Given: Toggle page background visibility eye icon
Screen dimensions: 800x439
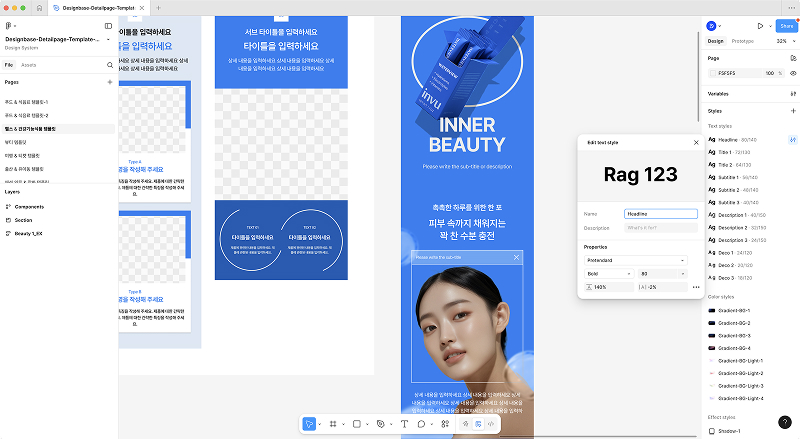Looking at the screenshot, I should [793, 73].
